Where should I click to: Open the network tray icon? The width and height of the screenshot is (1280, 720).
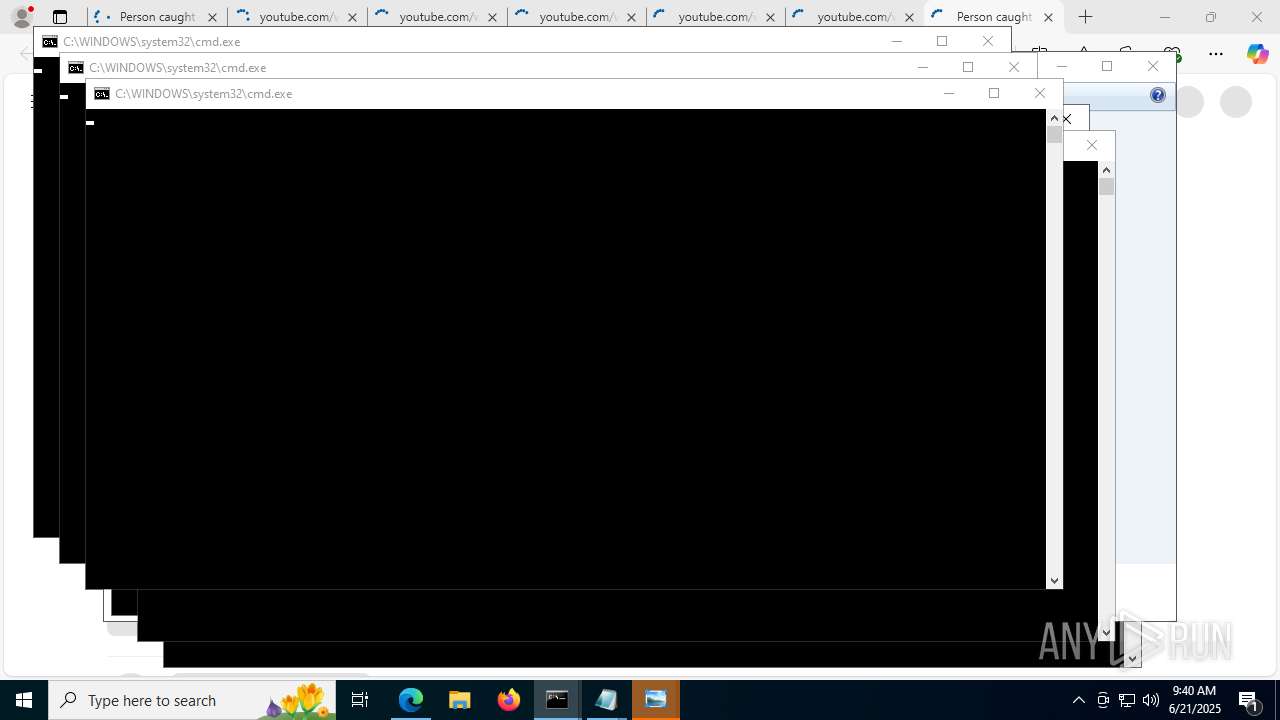(x=1127, y=700)
